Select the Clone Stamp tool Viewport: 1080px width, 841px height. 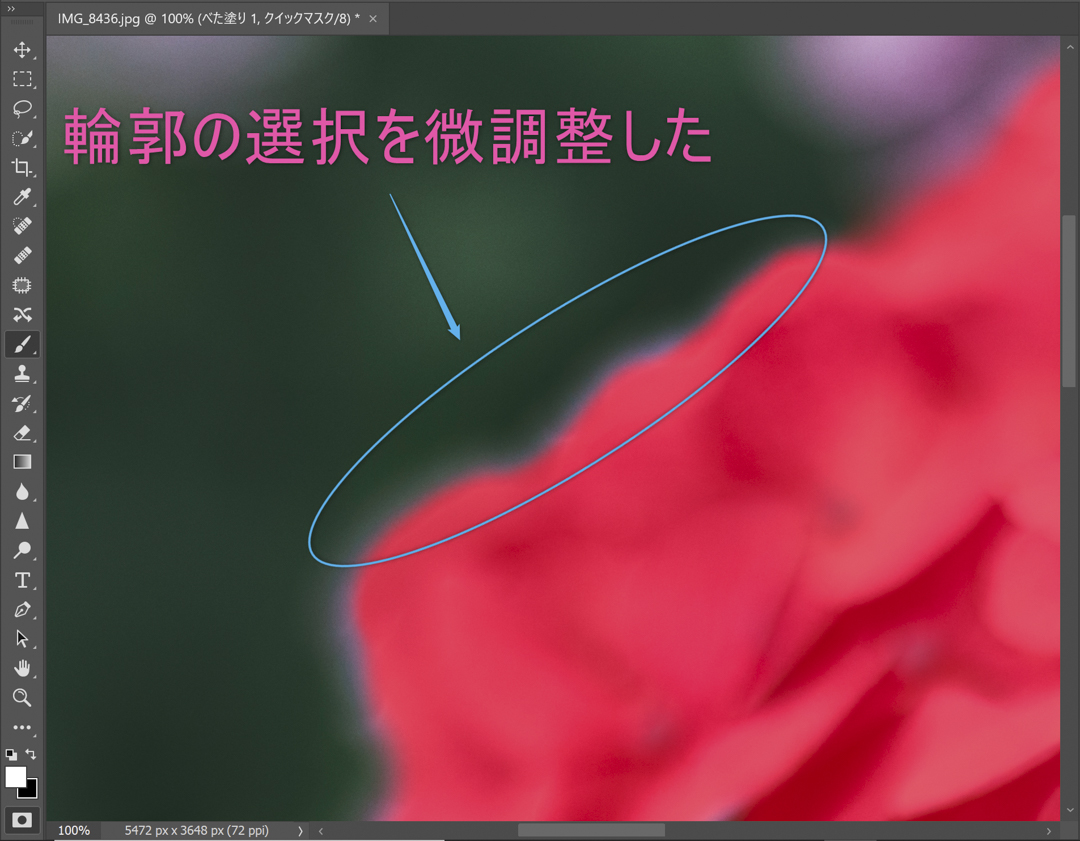(22, 374)
